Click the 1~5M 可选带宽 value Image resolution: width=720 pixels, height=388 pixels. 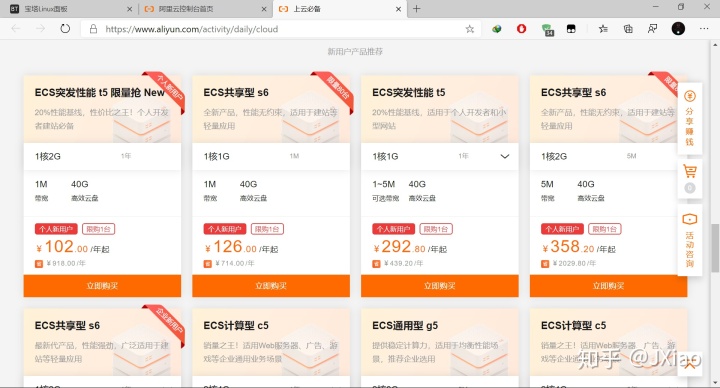click(x=384, y=184)
